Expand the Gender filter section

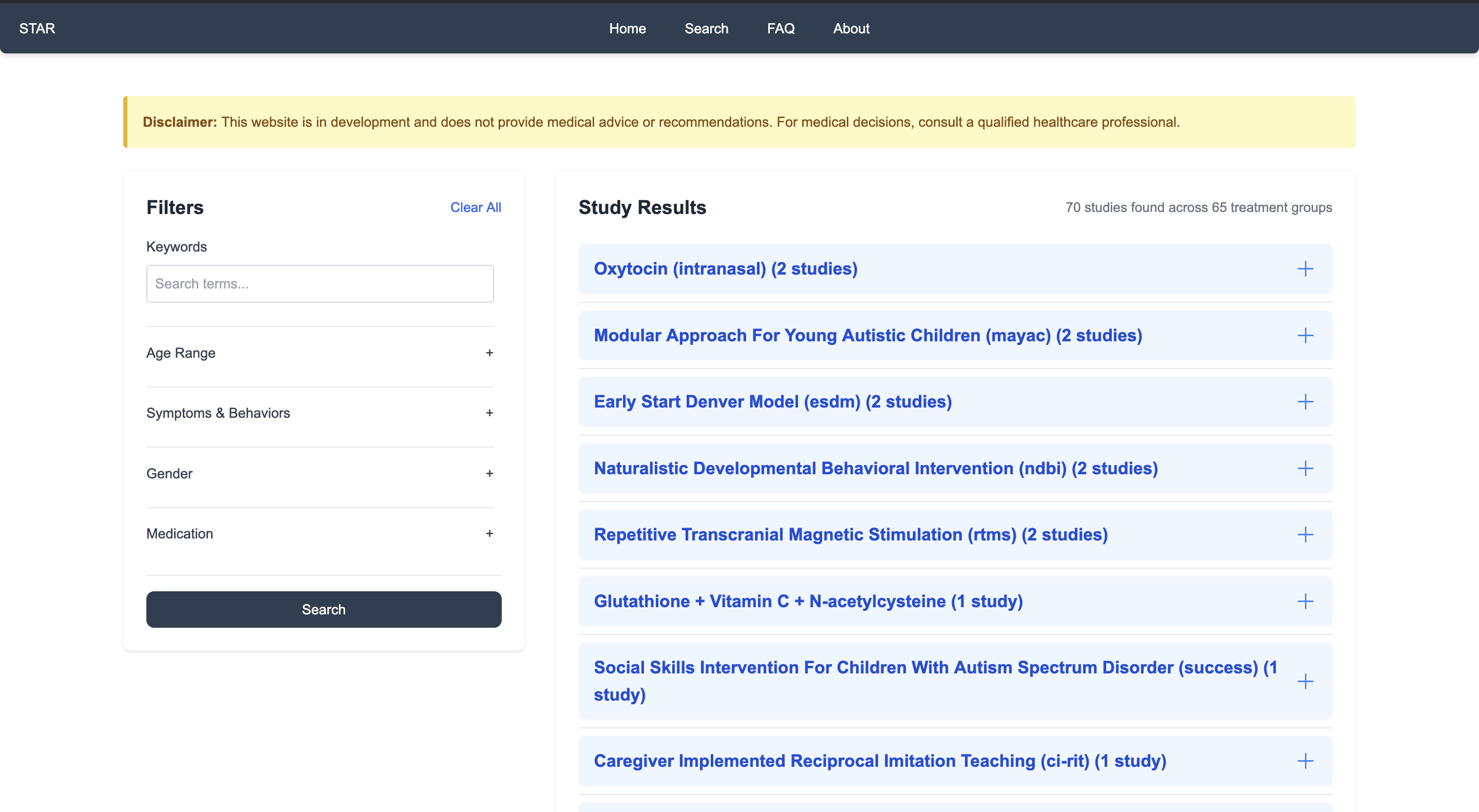point(489,473)
